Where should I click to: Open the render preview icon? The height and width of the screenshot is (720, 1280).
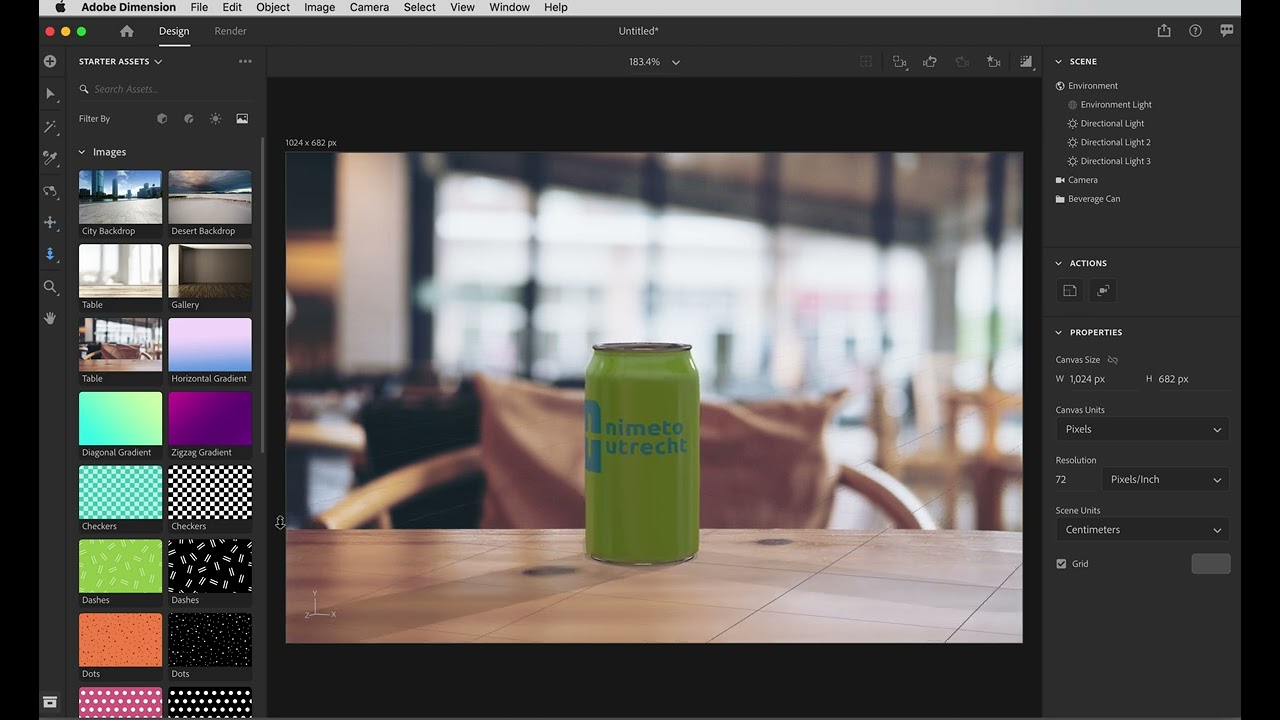(1026, 62)
